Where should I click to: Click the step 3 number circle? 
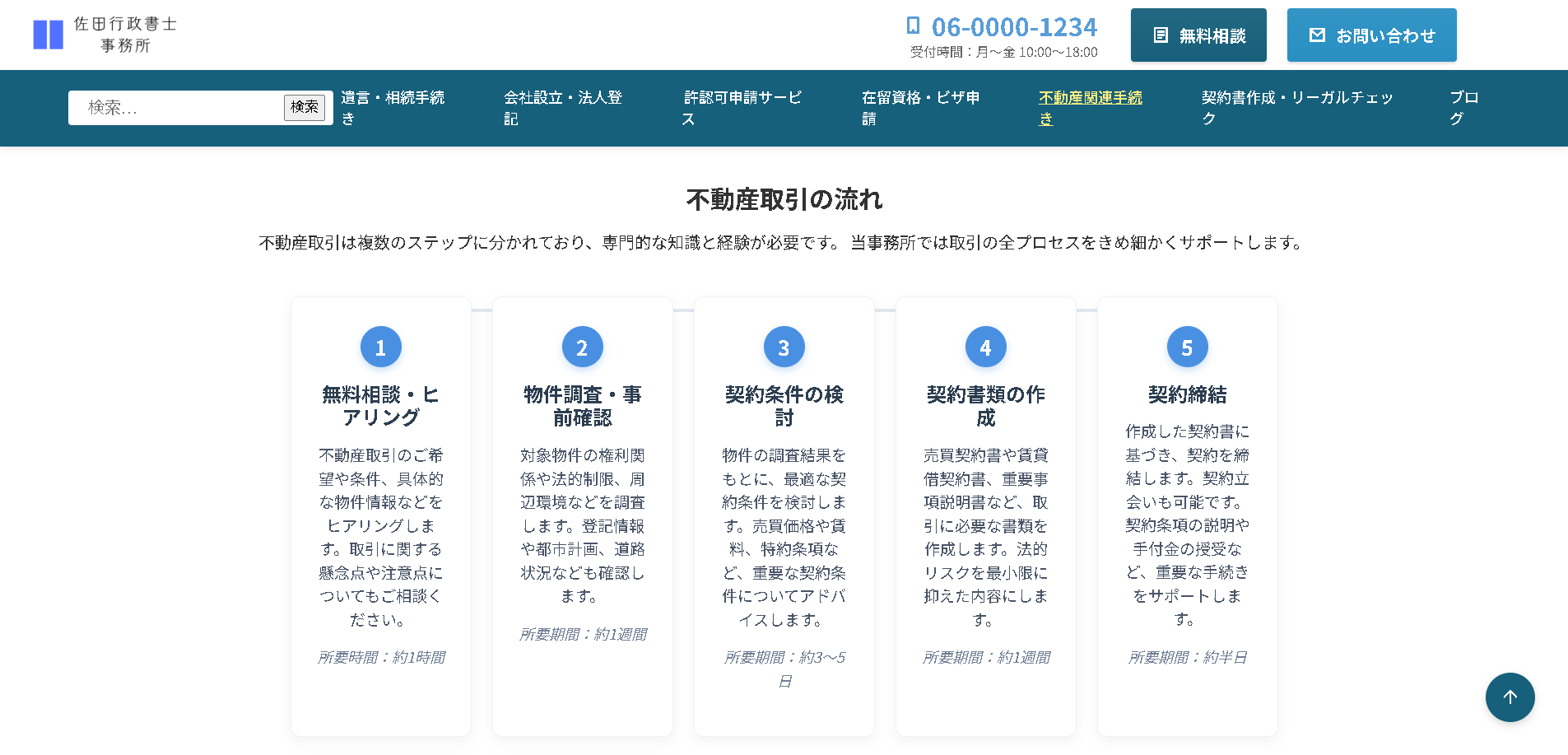pyautogui.click(x=784, y=347)
